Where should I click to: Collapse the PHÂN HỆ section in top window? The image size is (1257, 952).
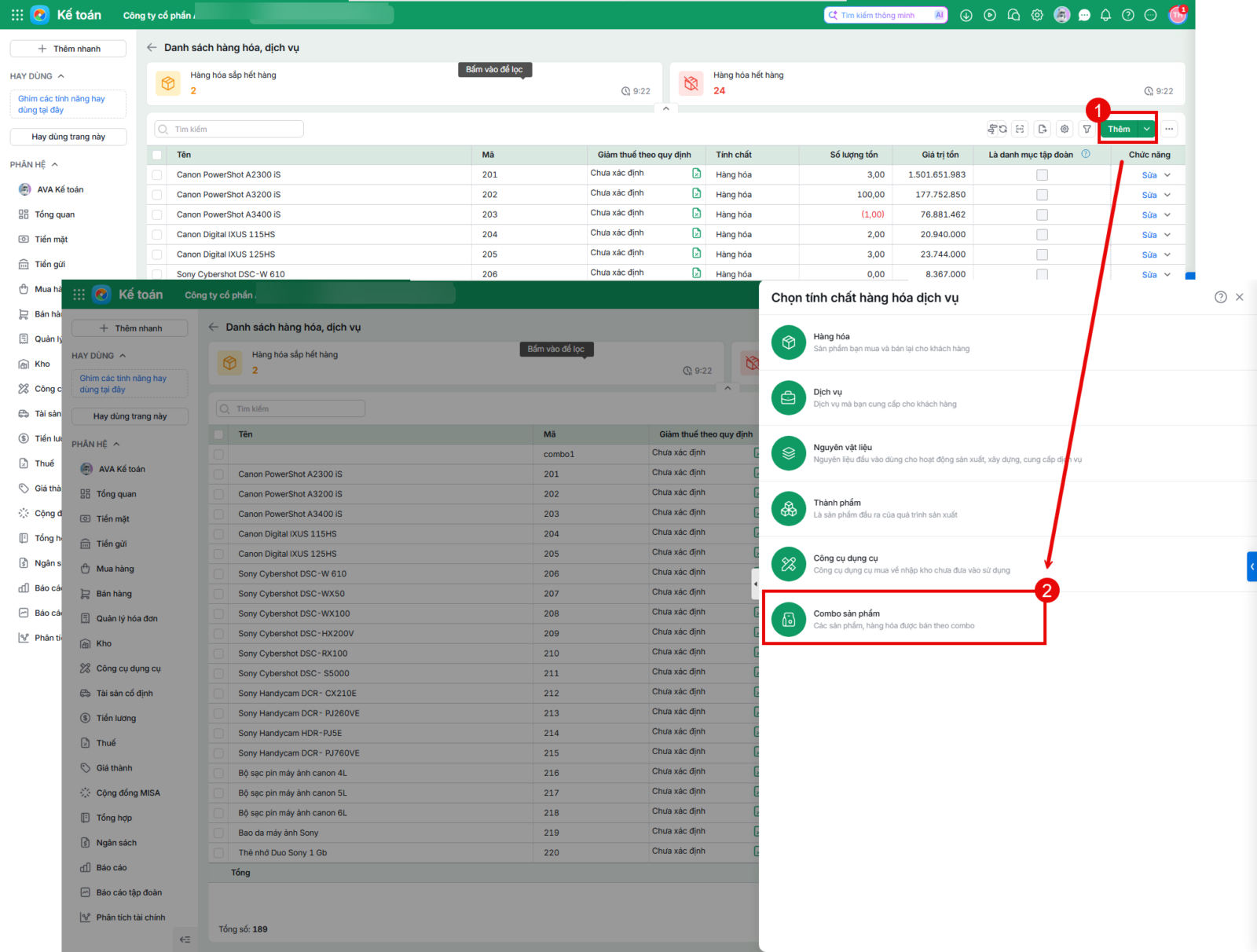pos(55,164)
